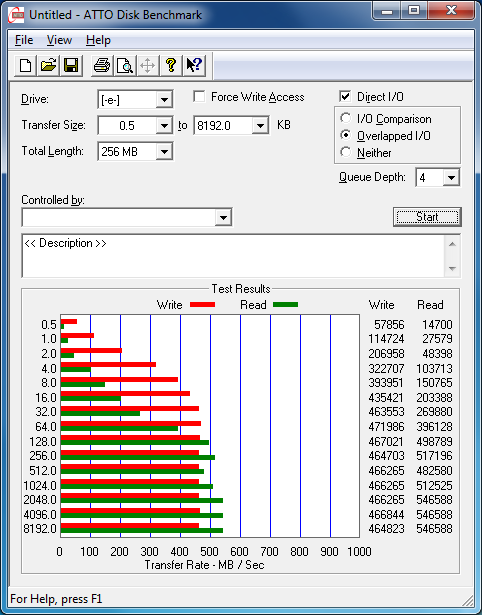Open Print Preview magnifier icon
The image size is (485, 615).
pyautogui.click(x=125, y=65)
